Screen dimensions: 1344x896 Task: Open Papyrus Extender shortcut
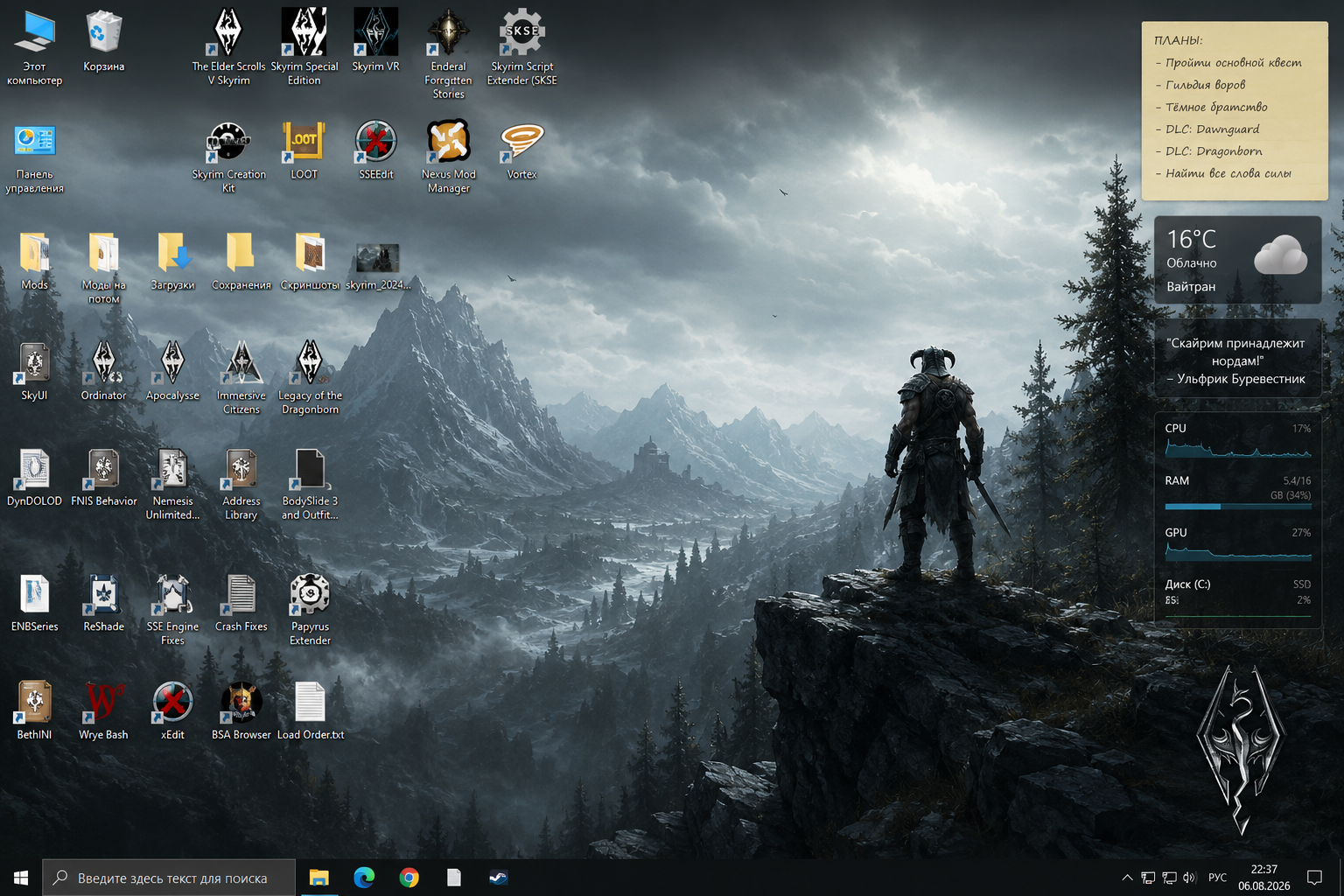(311, 609)
